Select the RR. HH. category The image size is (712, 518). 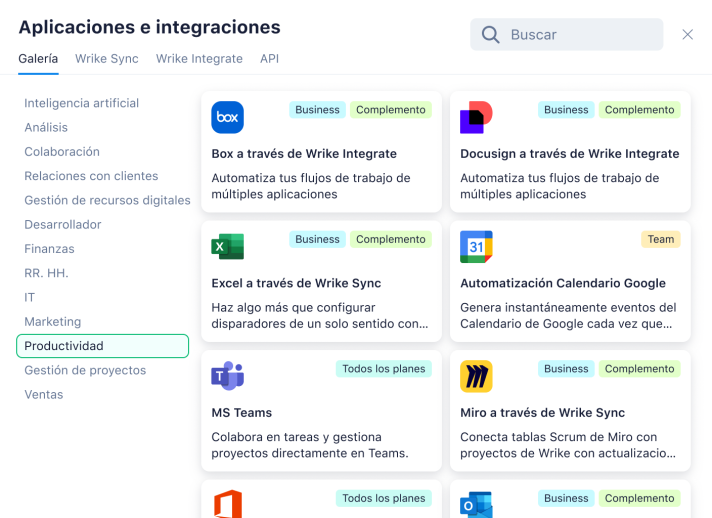coord(46,273)
